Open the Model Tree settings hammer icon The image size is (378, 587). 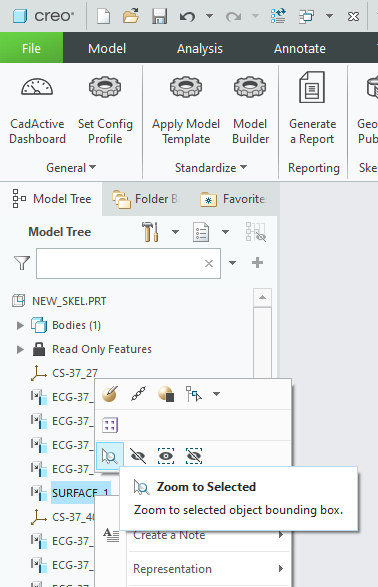[x=150, y=232]
